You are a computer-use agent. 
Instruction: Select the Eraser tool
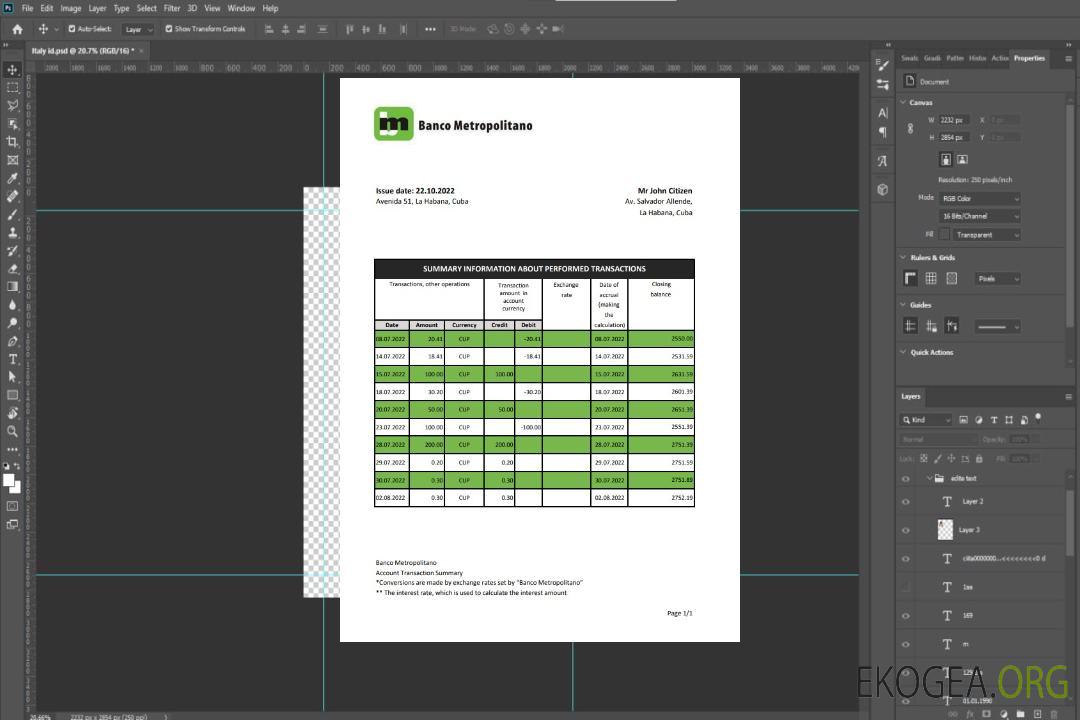[x=12, y=269]
